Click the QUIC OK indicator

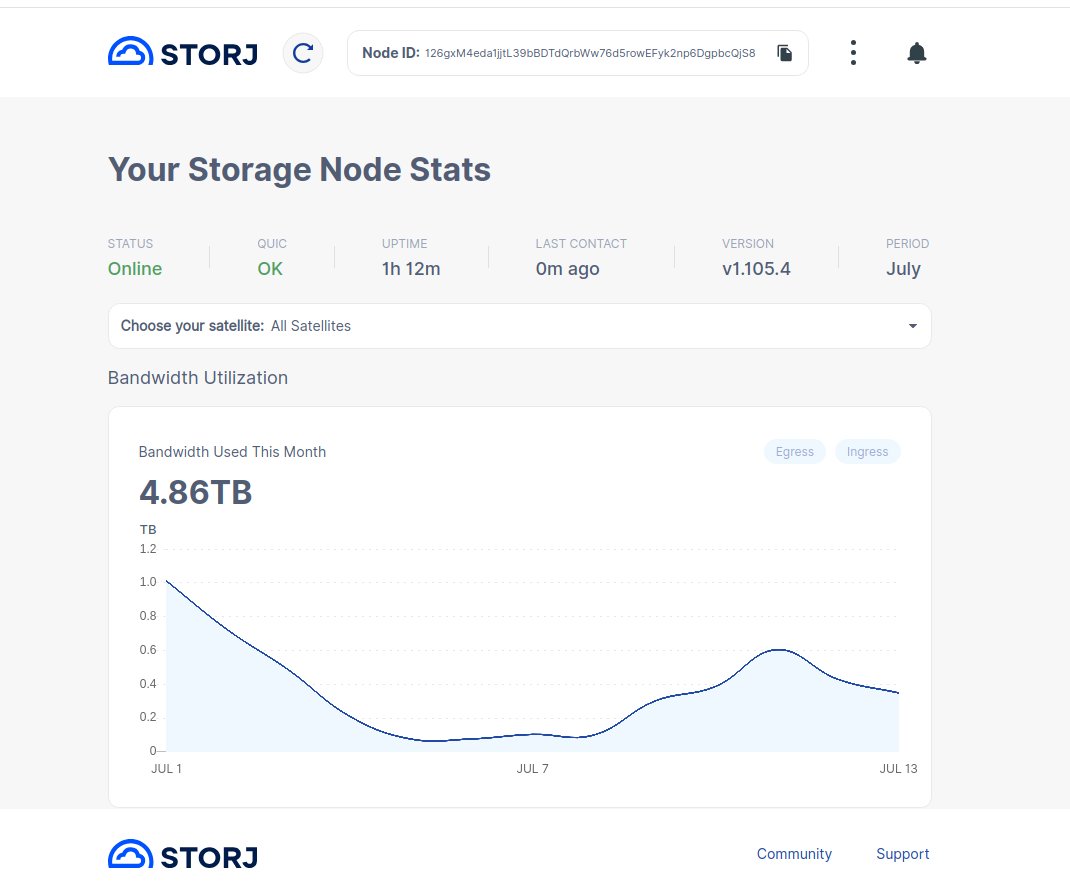(270, 269)
